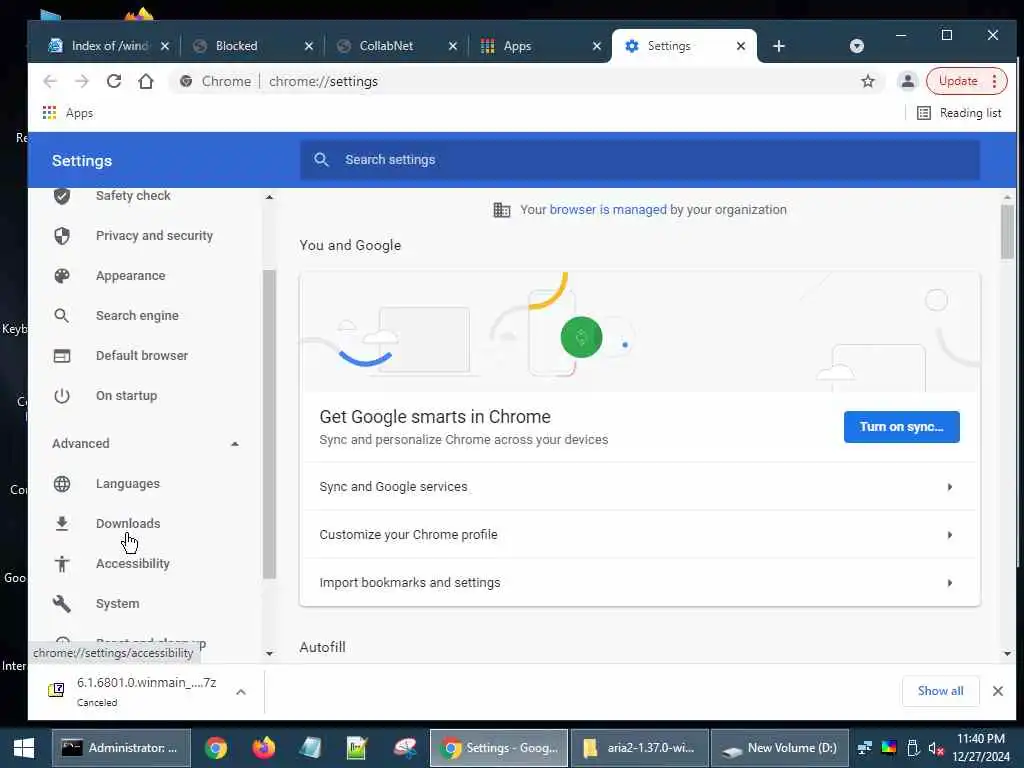Click the managed organization building icon

[502, 210]
